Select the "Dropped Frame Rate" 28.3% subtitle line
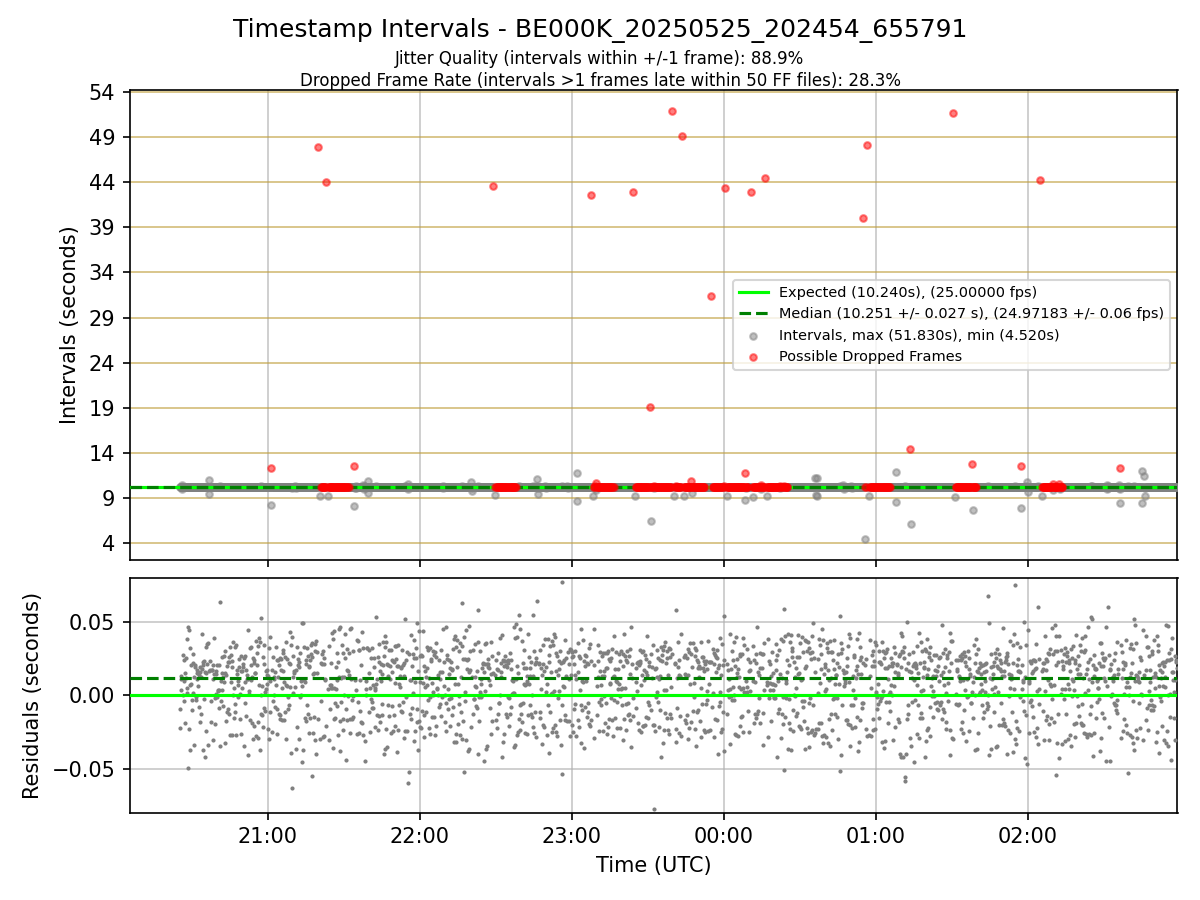1200x900 pixels. click(x=600, y=80)
